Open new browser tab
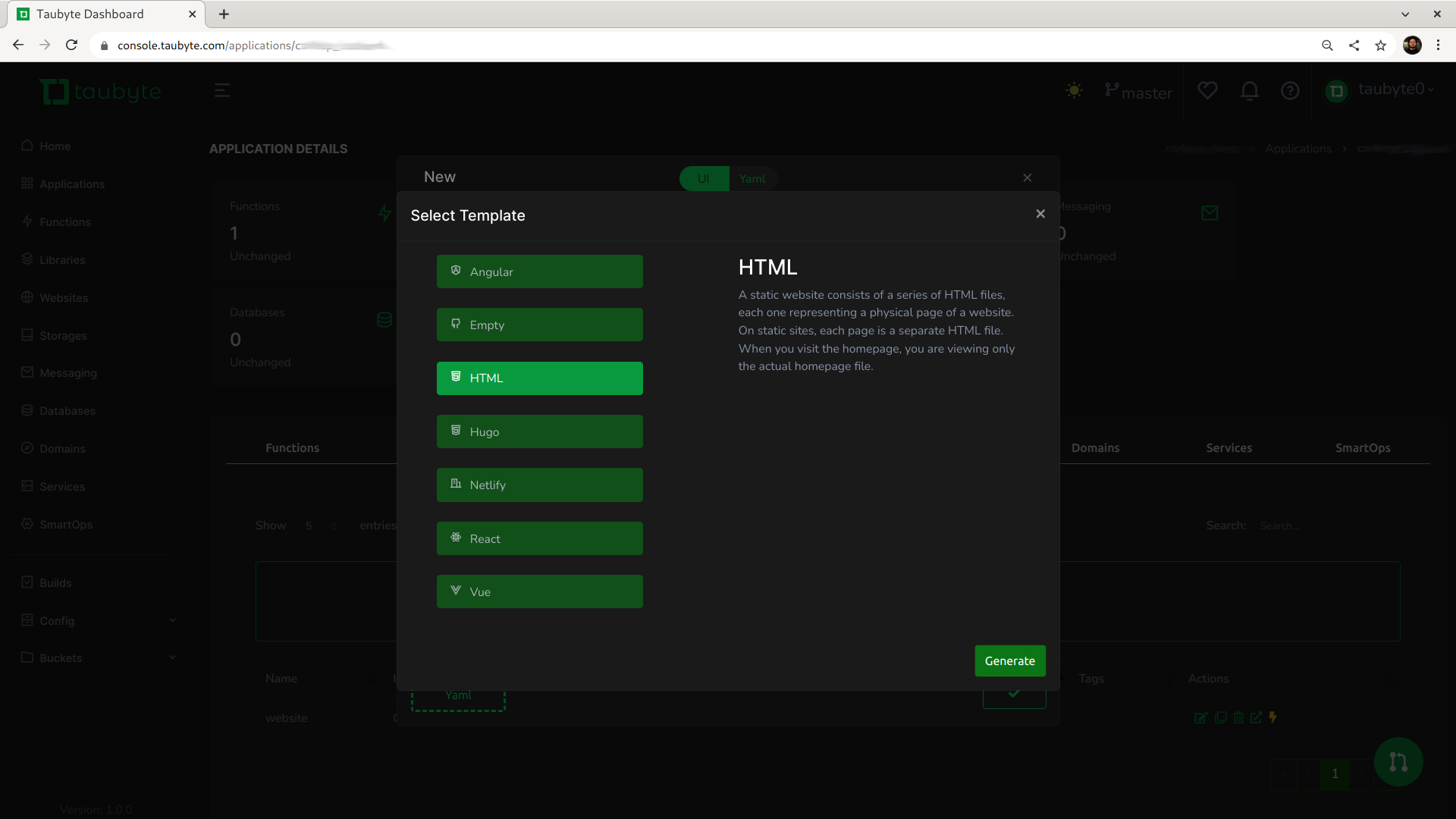Image resolution: width=1456 pixels, height=819 pixels. [x=224, y=14]
